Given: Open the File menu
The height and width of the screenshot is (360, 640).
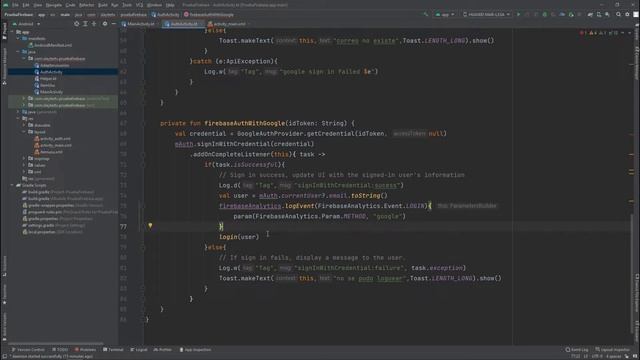Looking at the screenshot, I should [15, 5].
